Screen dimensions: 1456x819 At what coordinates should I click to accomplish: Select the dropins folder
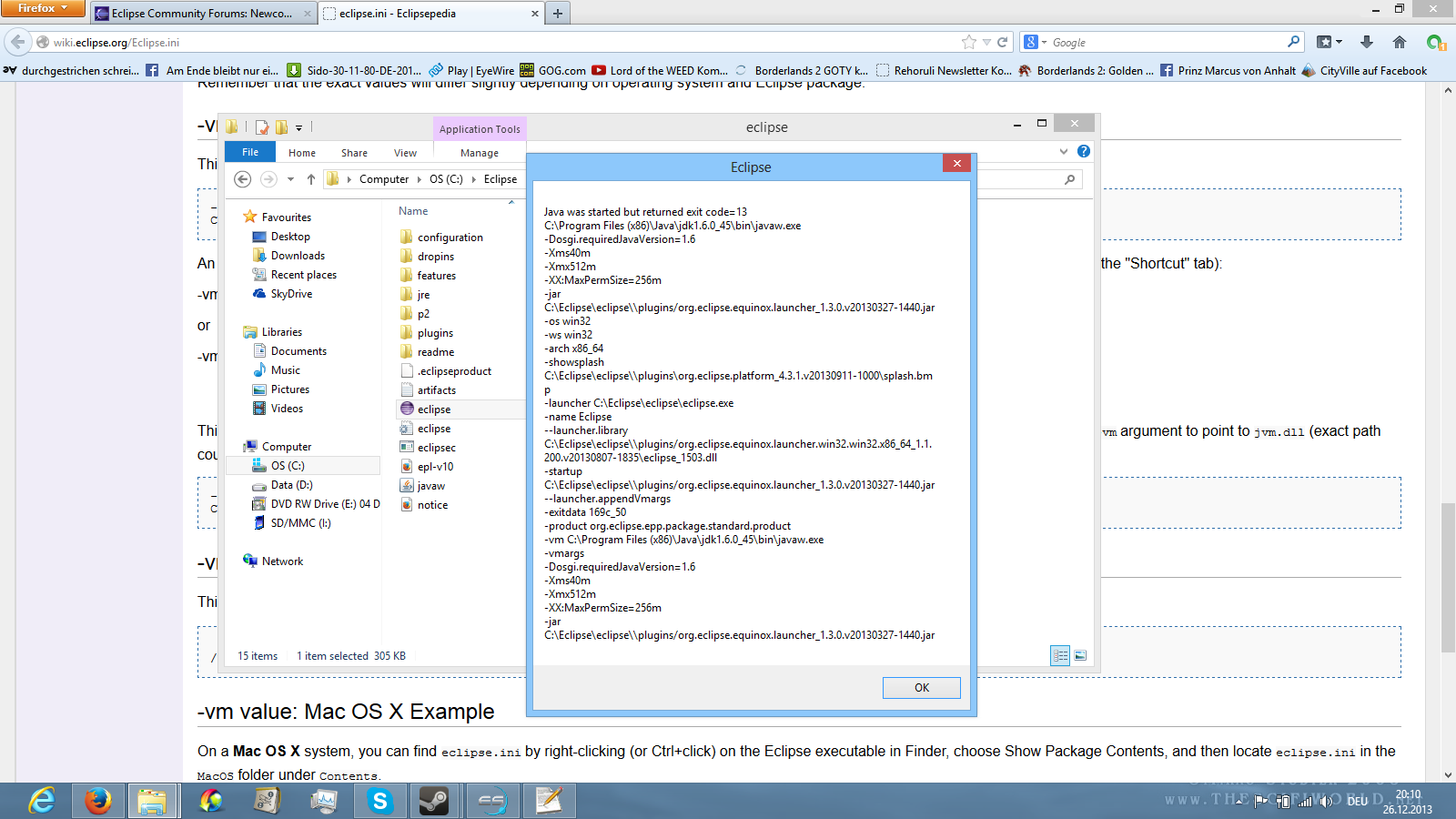427,257
